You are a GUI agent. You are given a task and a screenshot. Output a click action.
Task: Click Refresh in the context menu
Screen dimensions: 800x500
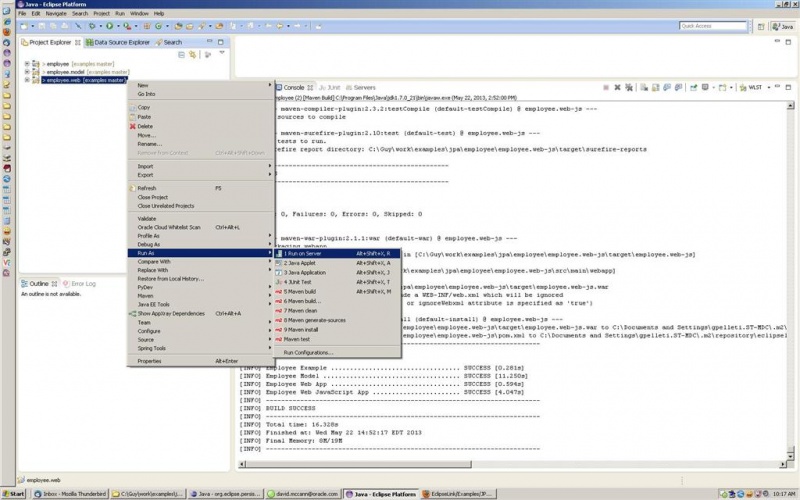201,188
